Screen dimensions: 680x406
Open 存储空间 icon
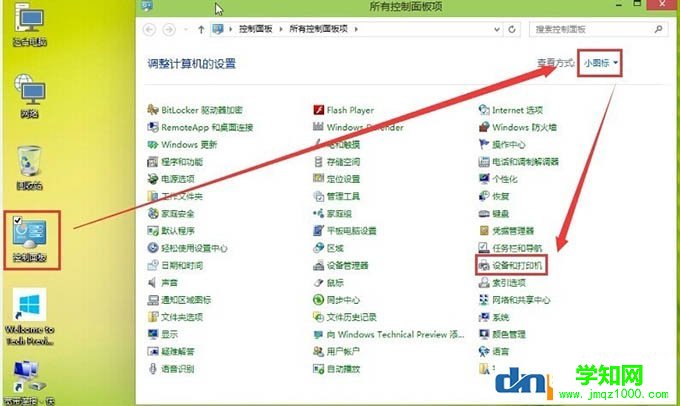(318, 162)
